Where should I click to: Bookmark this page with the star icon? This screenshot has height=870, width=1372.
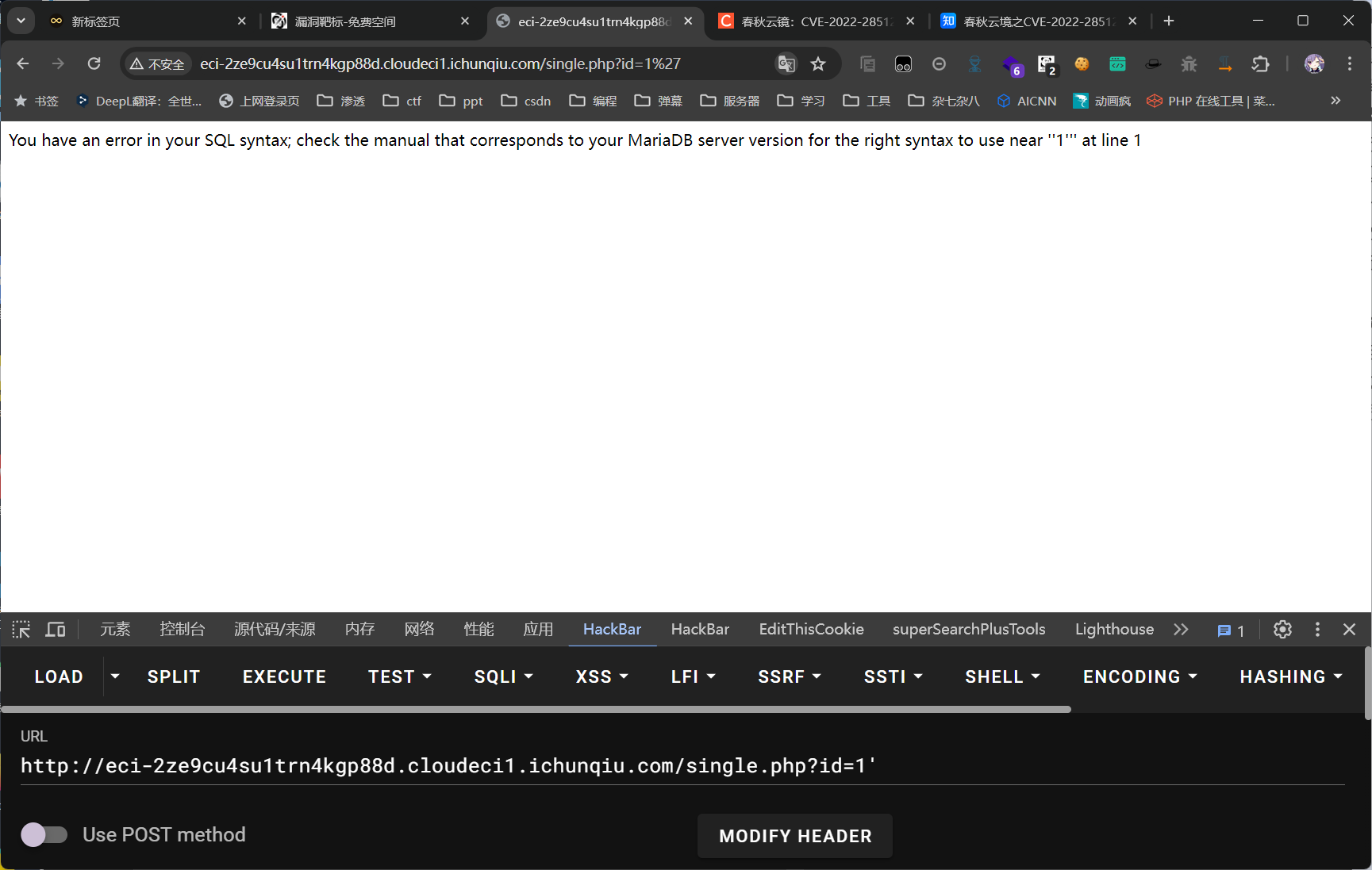coord(818,63)
